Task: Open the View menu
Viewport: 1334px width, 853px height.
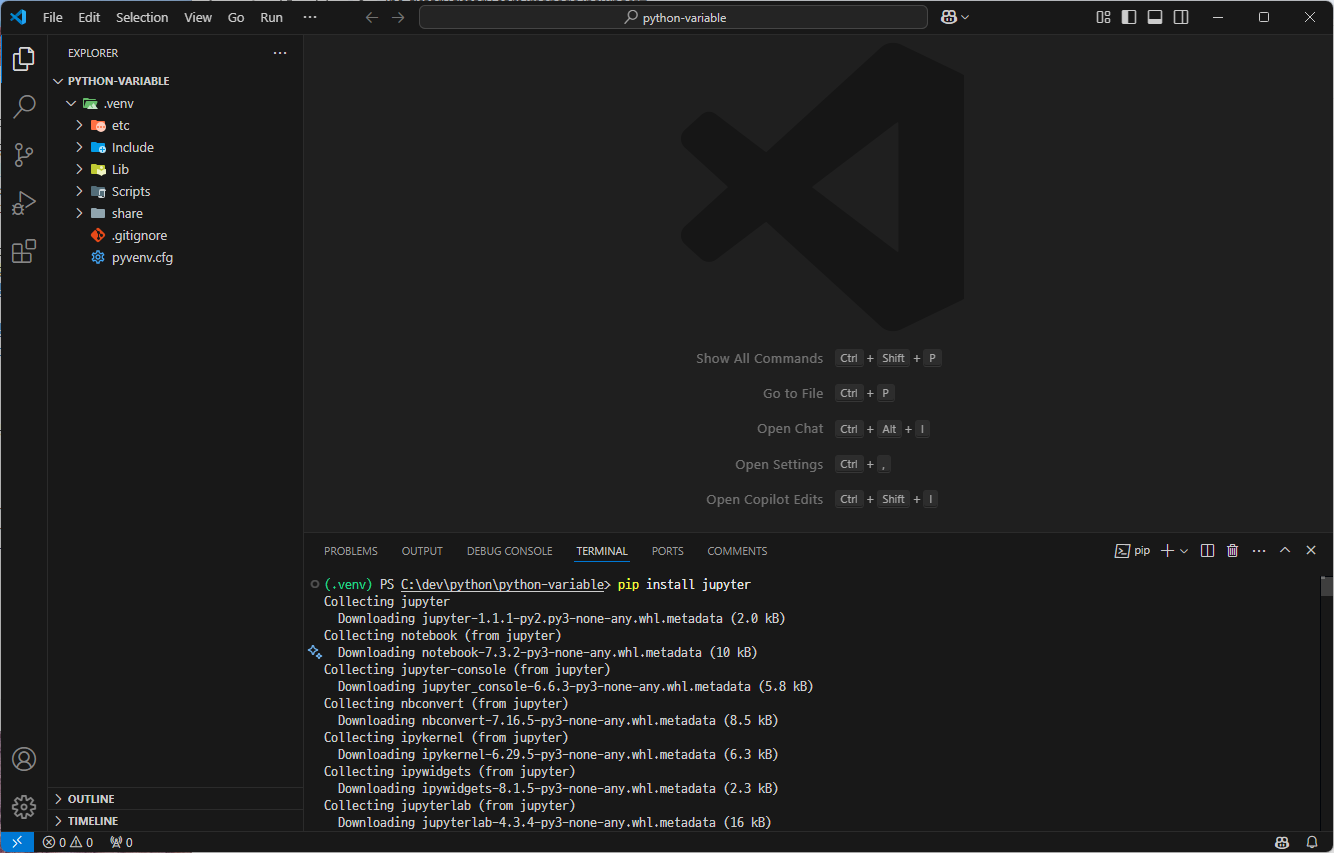Action: click(198, 17)
